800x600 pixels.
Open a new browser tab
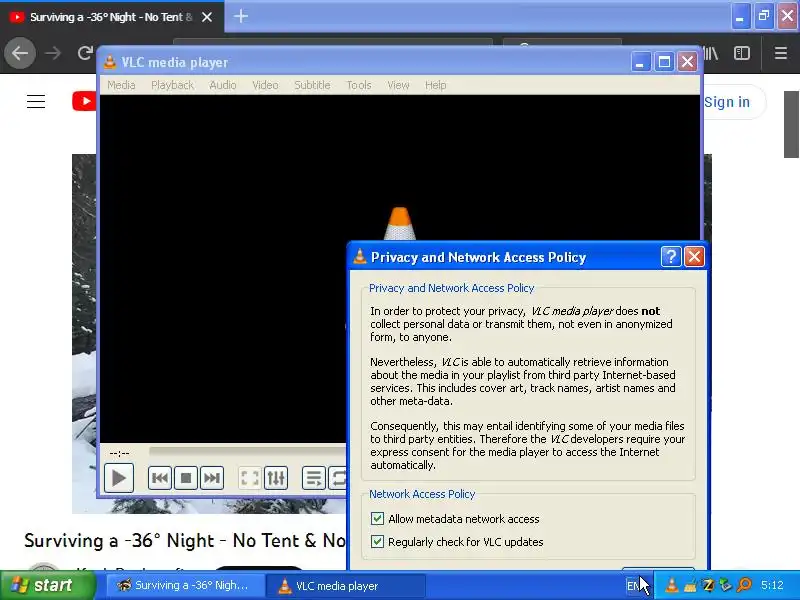pyautogui.click(x=241, y=16)
